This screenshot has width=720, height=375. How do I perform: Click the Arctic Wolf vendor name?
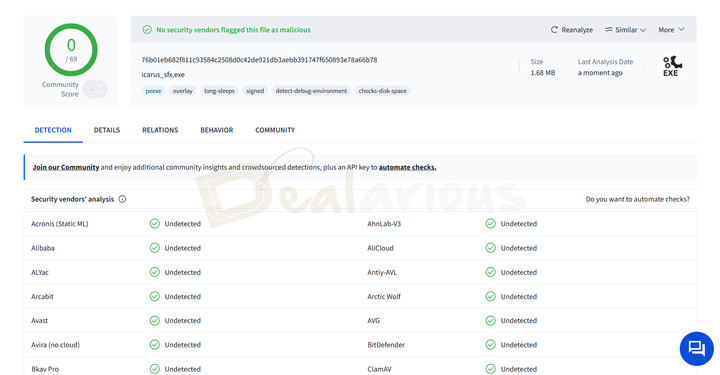[384, 297]
